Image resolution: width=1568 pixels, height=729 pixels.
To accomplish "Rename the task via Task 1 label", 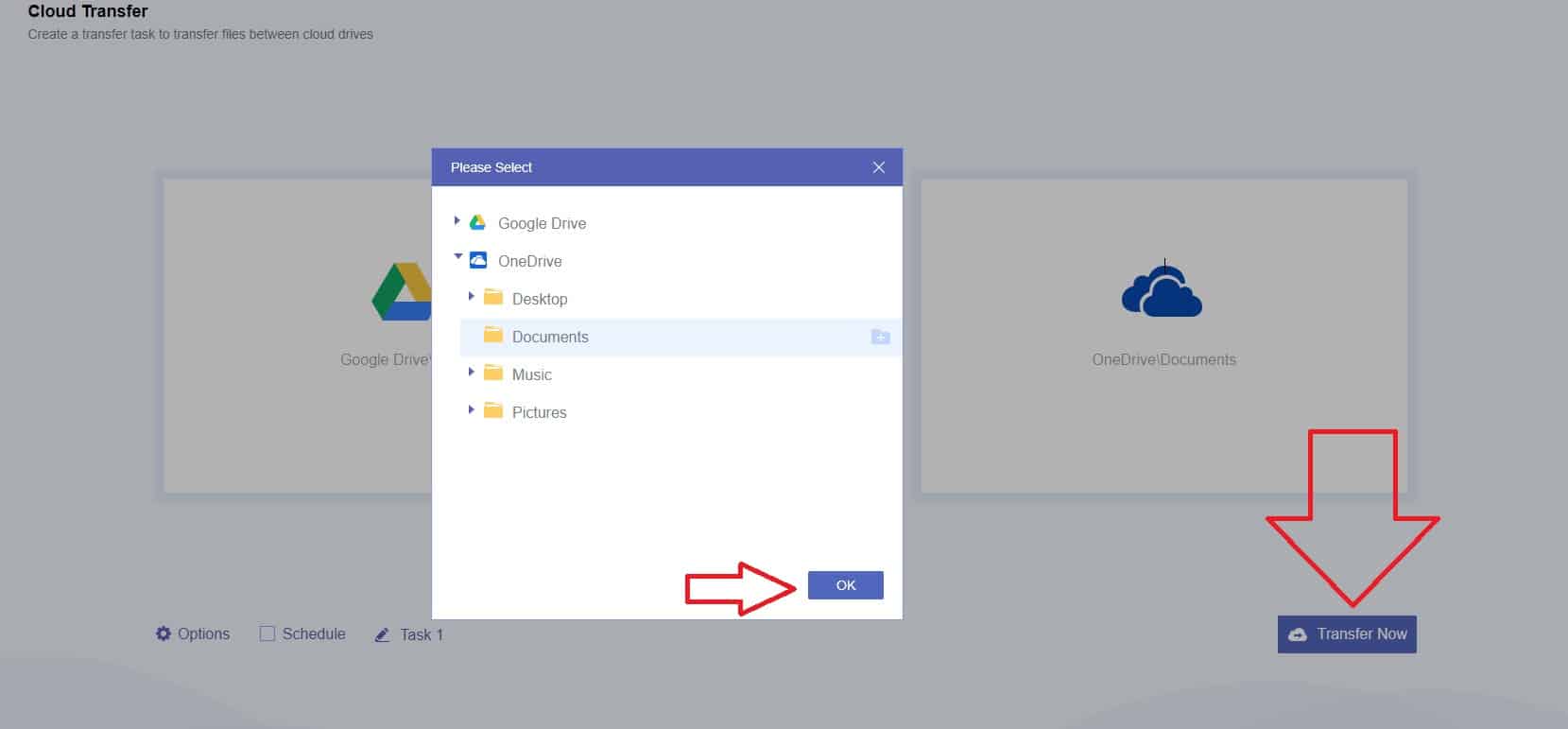I will point(422,634).
